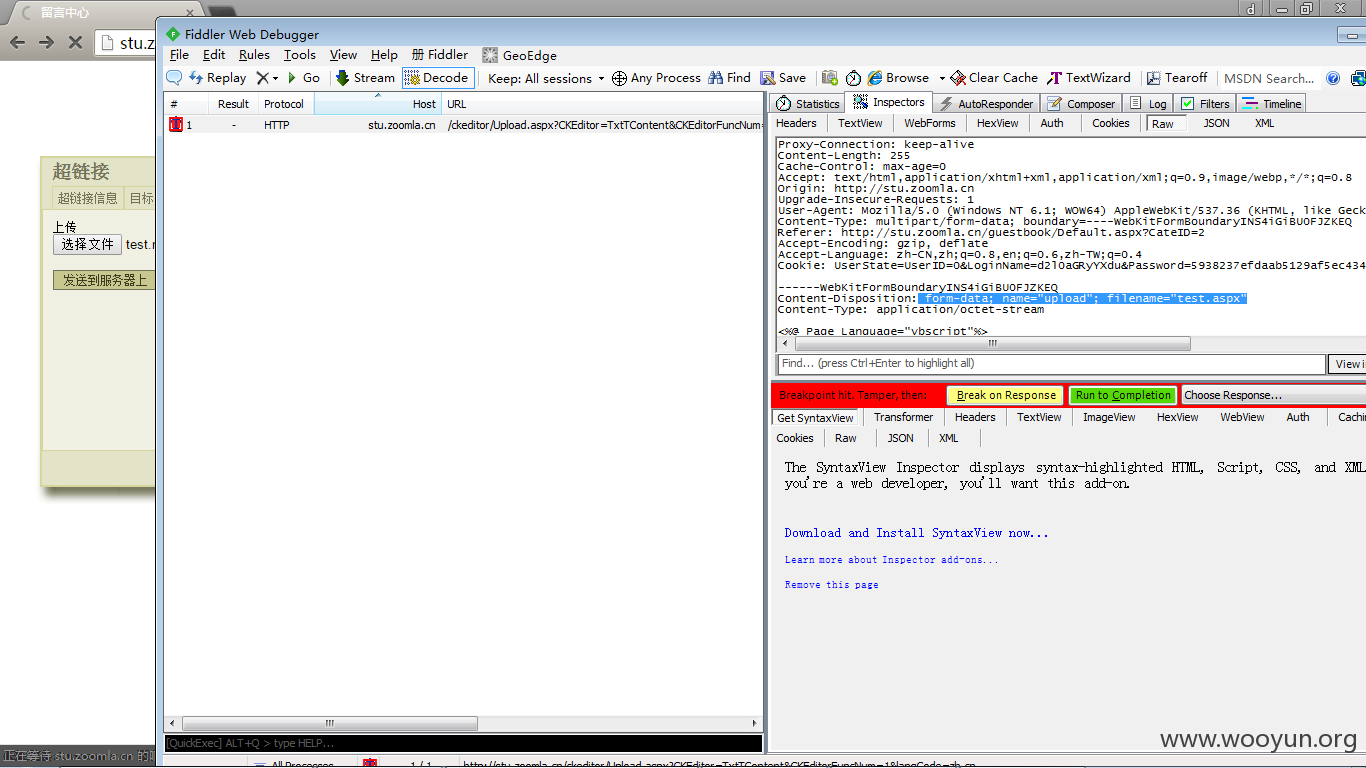Open the Help menu
1366x768 pixels.
tap(384, 55)
